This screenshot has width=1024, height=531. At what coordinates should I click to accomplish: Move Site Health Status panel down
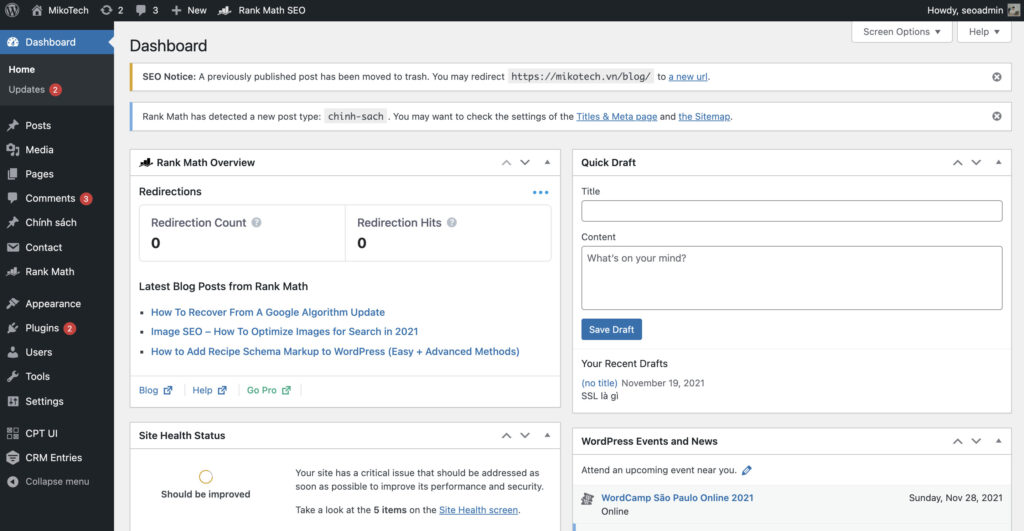click(x=525, y=435)
